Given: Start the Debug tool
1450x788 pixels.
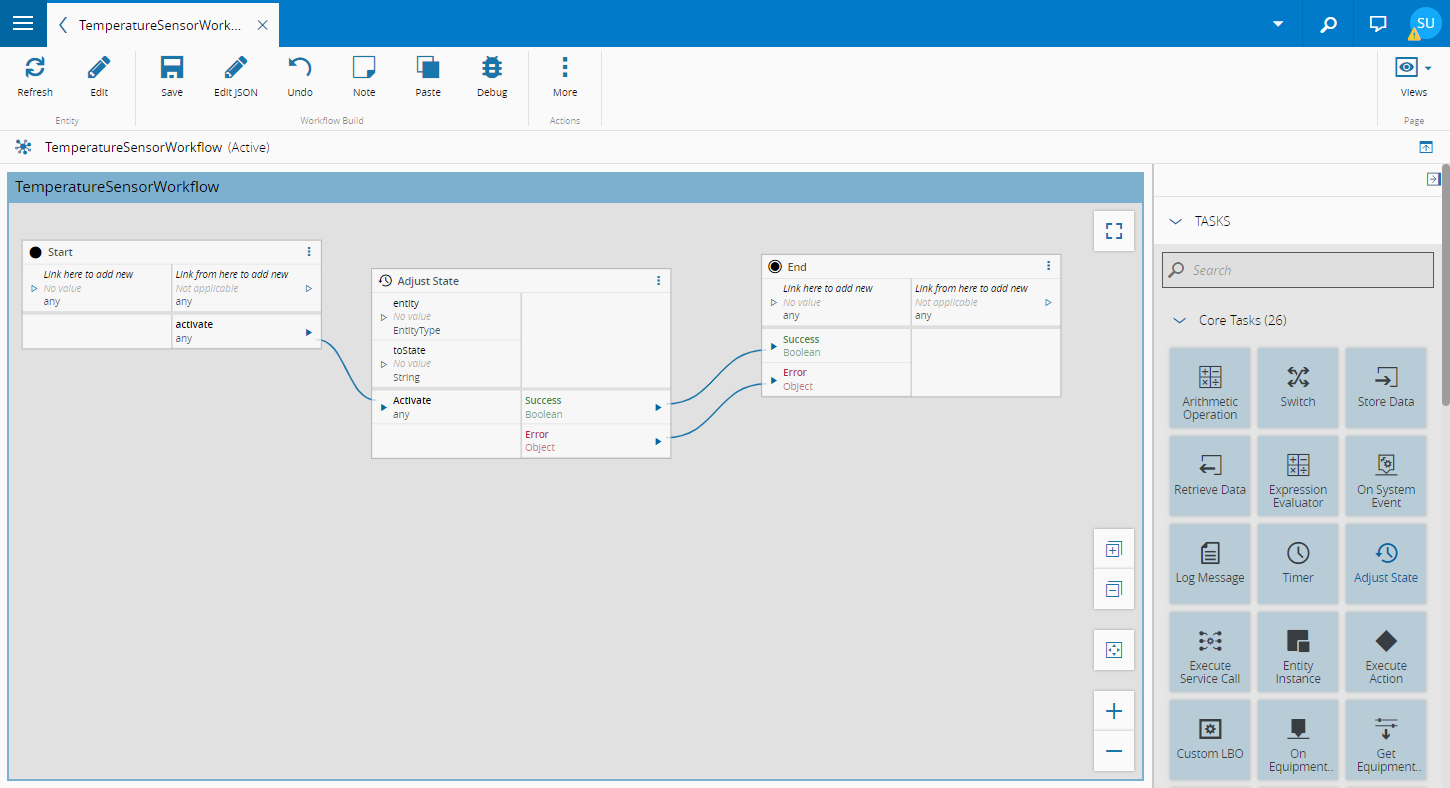Looking at the screenshot, I should (x=492, y=68).
